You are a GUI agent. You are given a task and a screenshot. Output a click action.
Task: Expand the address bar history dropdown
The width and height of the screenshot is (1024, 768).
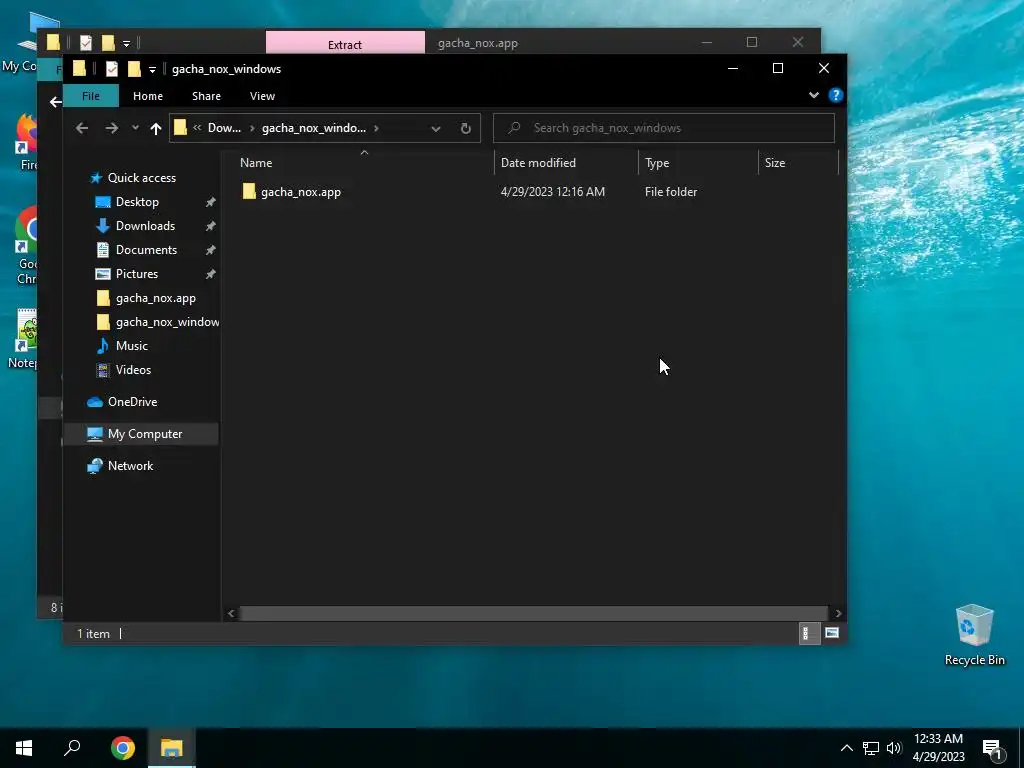click(436, 129)
